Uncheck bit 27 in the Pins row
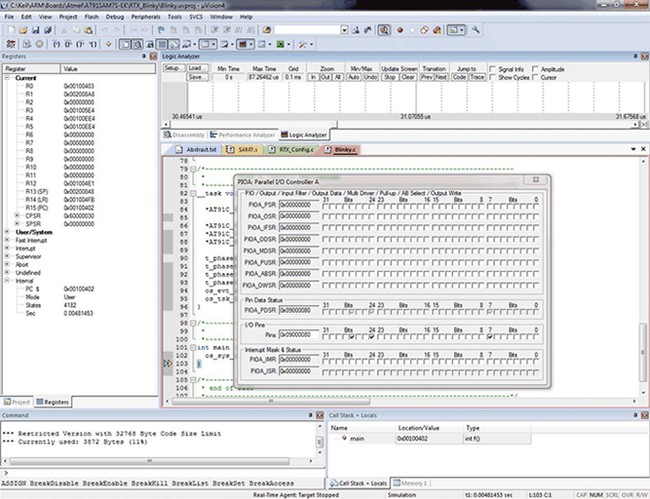This screenshot has height=499, width=650. [x=352, y=337]
